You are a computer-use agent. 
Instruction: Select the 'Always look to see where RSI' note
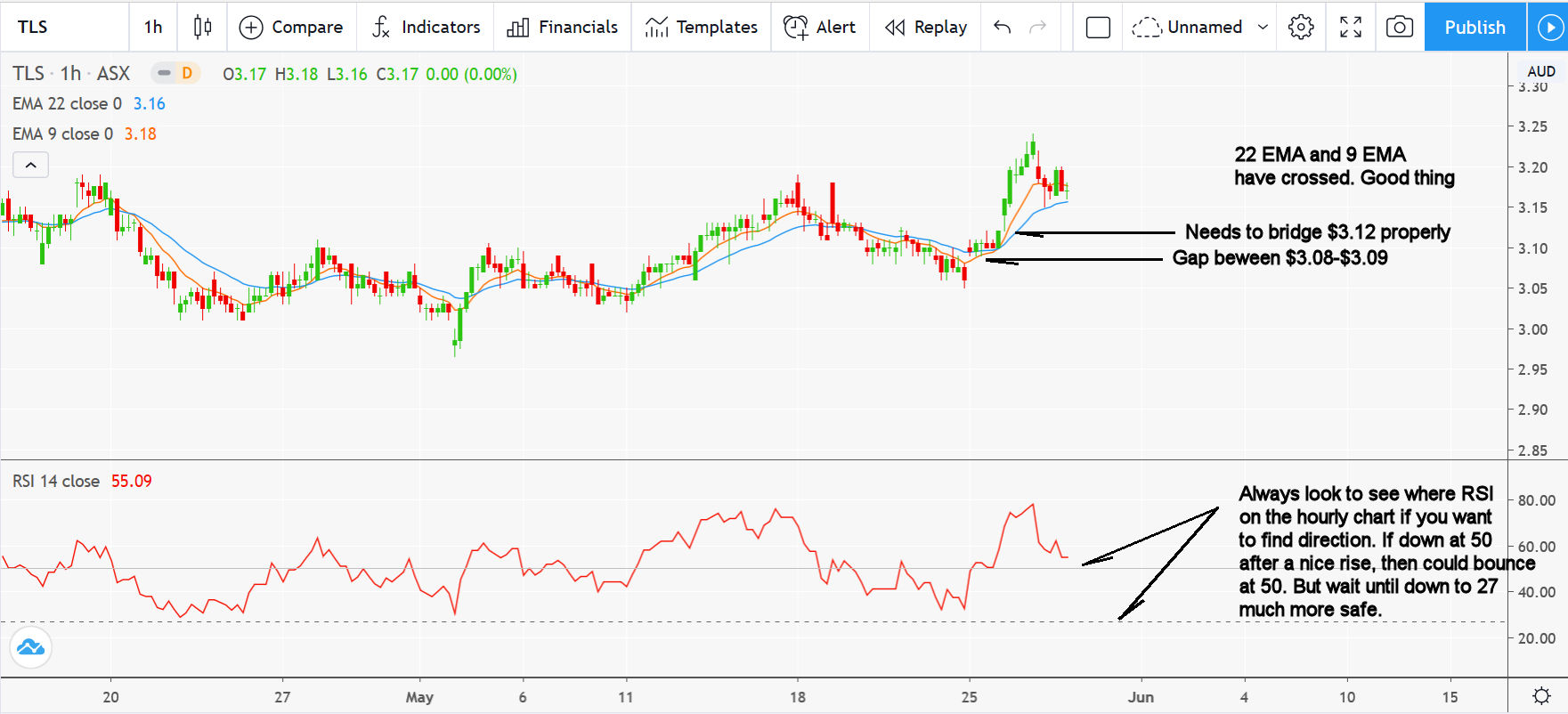click(x=1385, y=551)
